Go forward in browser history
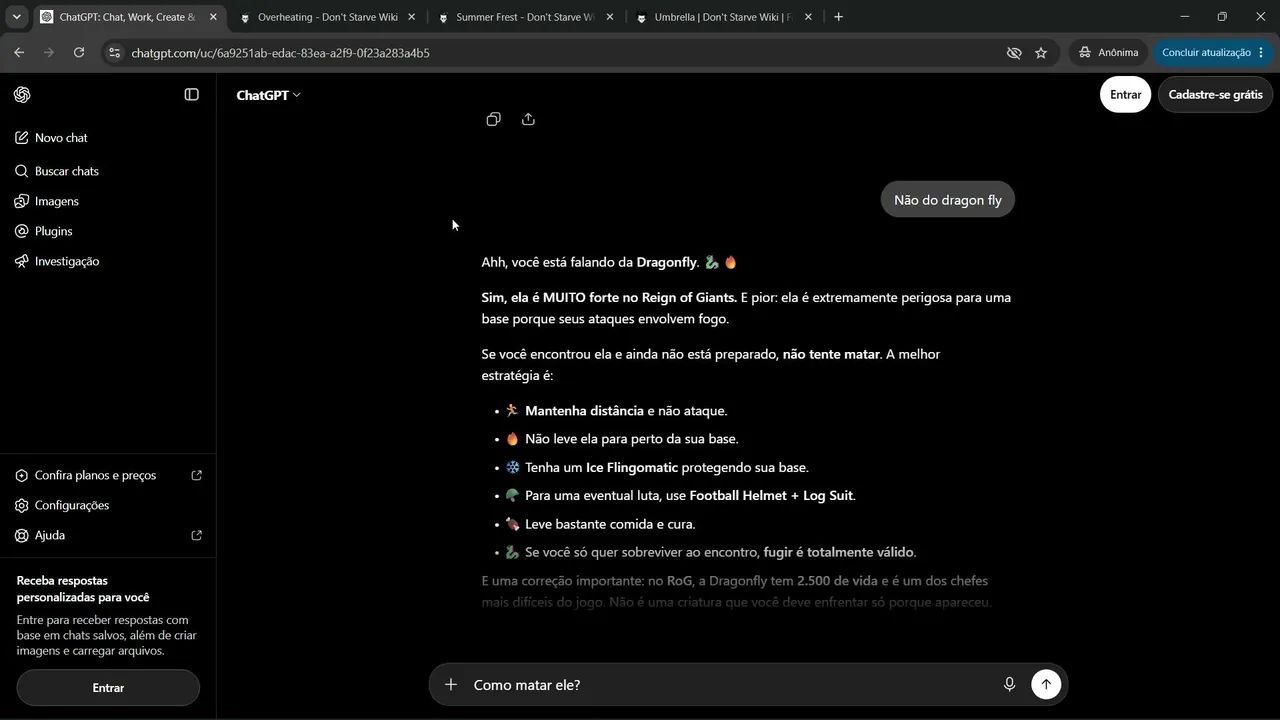This screenshot has height=720, width=1280. (49, 52)
